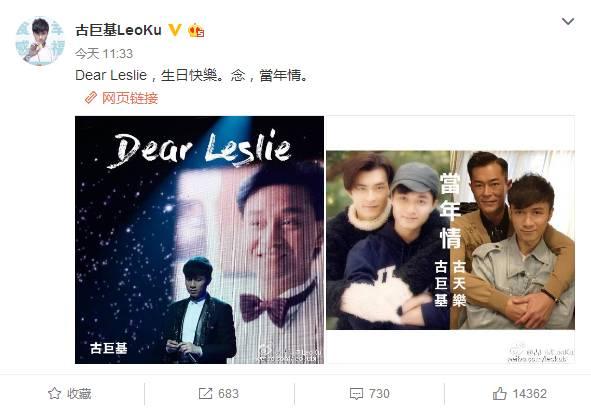The width and height of the screenshot is (591, 410).
Task: Open the post options chevron menu
Action: click(x=568, y=21)
